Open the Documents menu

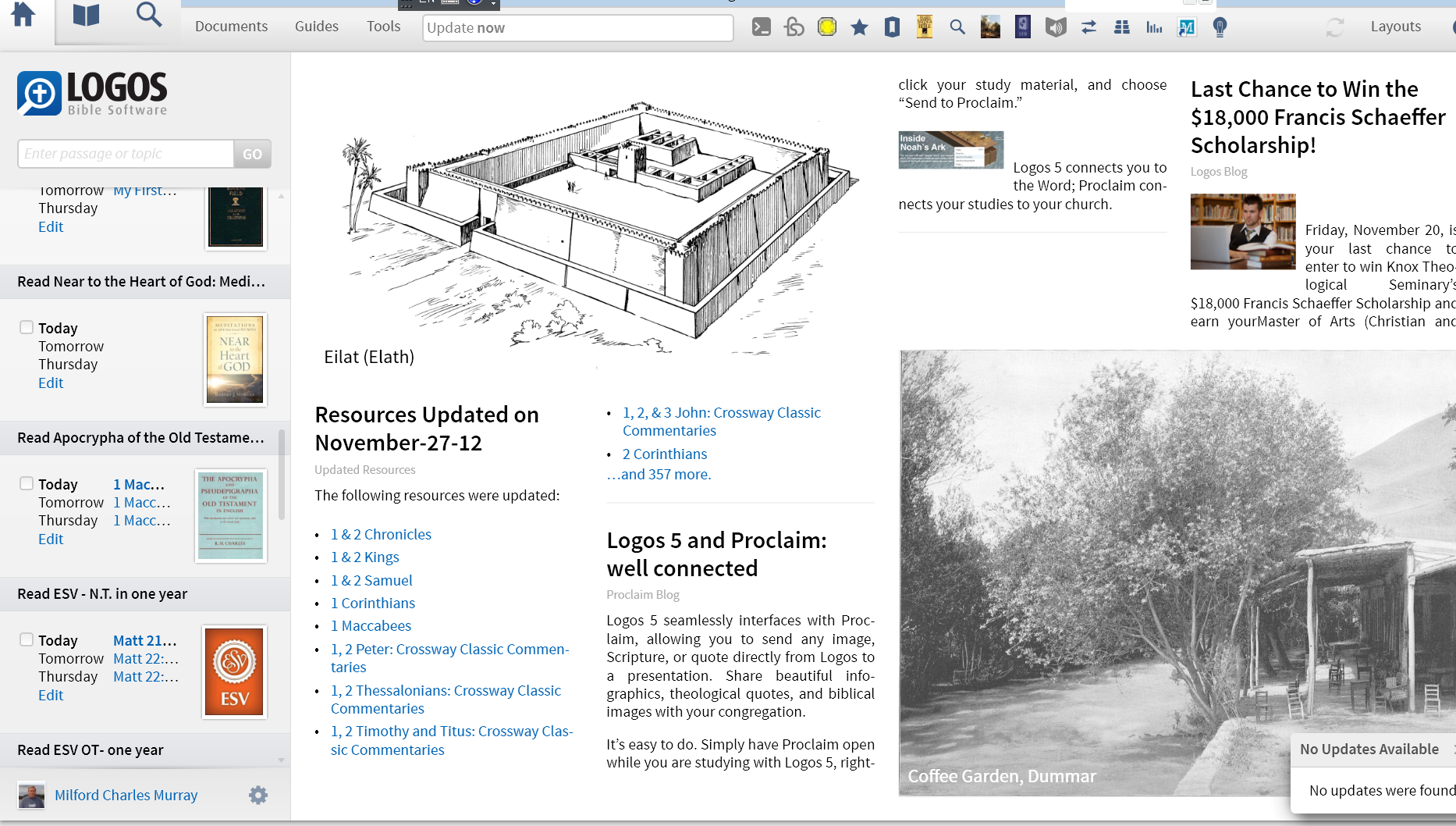[x=231, y=27]
